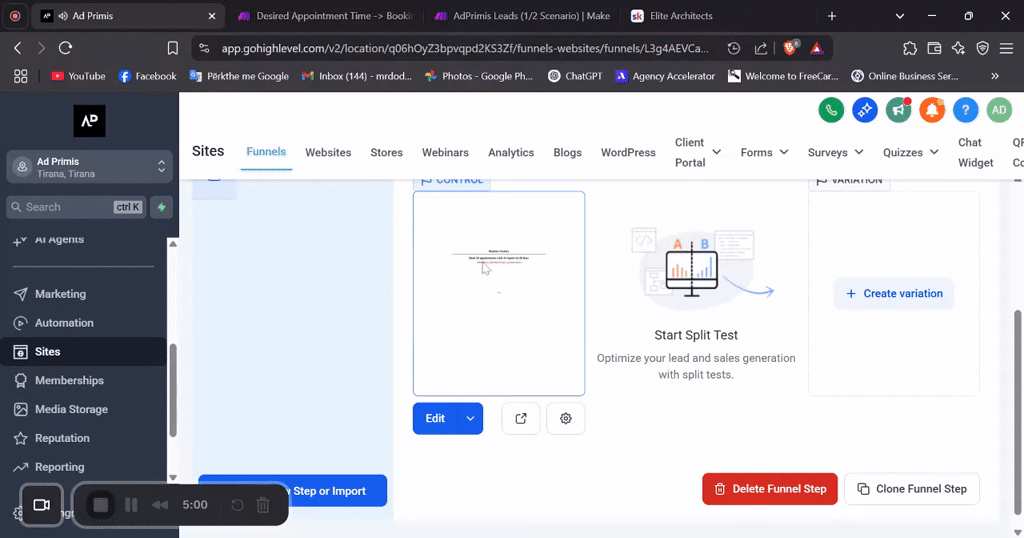This screenshot has width=1024, height=538.
Task: Click the control page thumbnail preview
Action: click(x=499, y=294)
